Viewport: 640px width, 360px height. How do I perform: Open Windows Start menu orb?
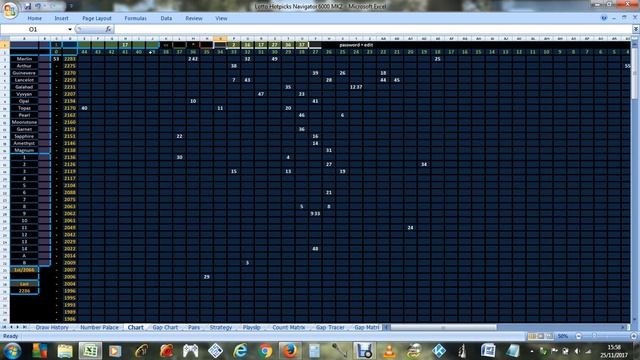[x=12, y=351]
